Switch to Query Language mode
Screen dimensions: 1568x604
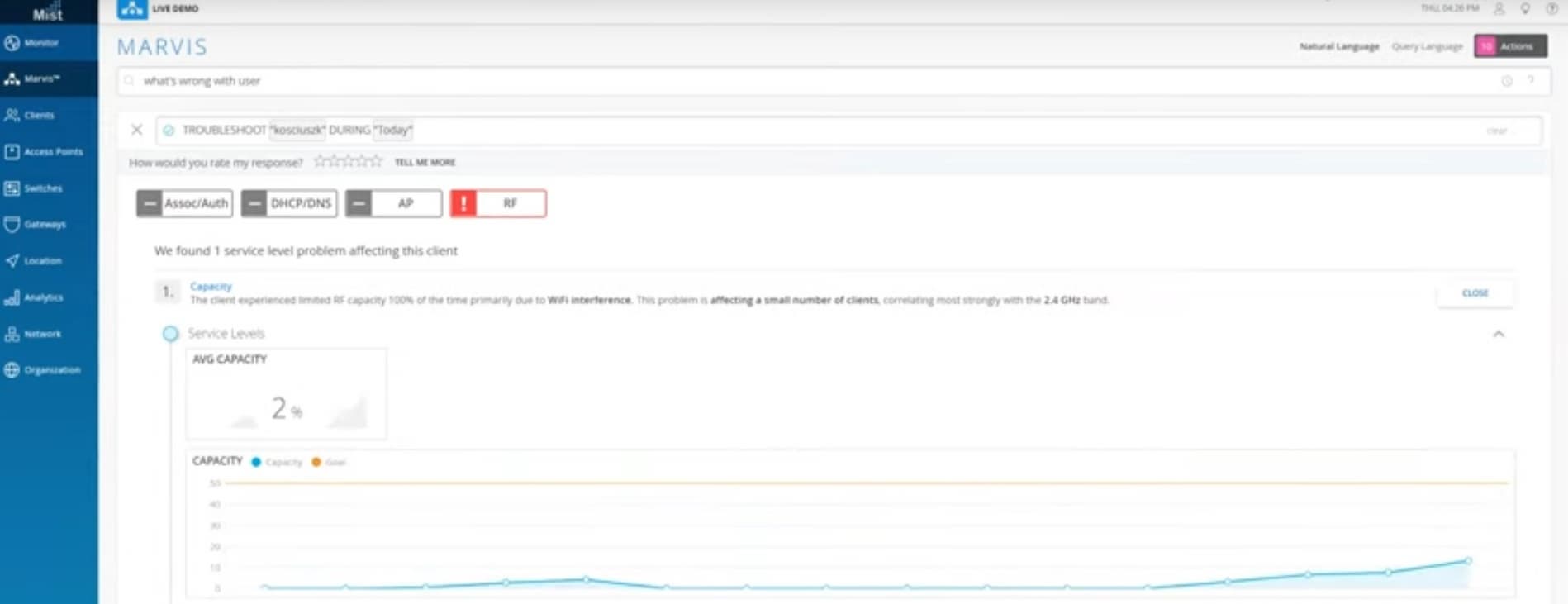pyautogui.click(x=1427, y=46)
